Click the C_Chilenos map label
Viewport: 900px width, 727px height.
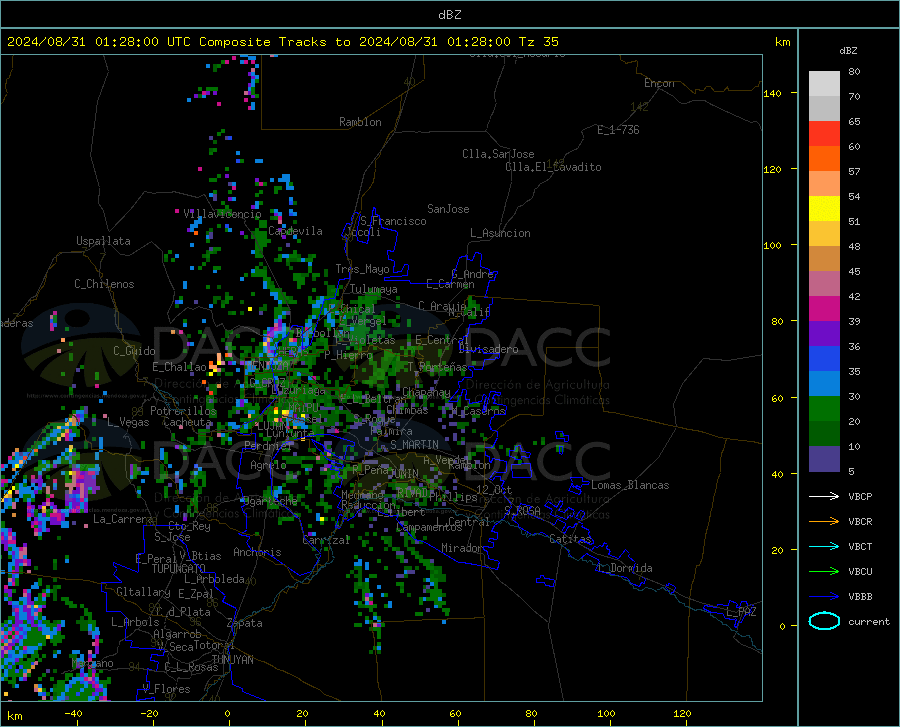(x=104, y=284)
